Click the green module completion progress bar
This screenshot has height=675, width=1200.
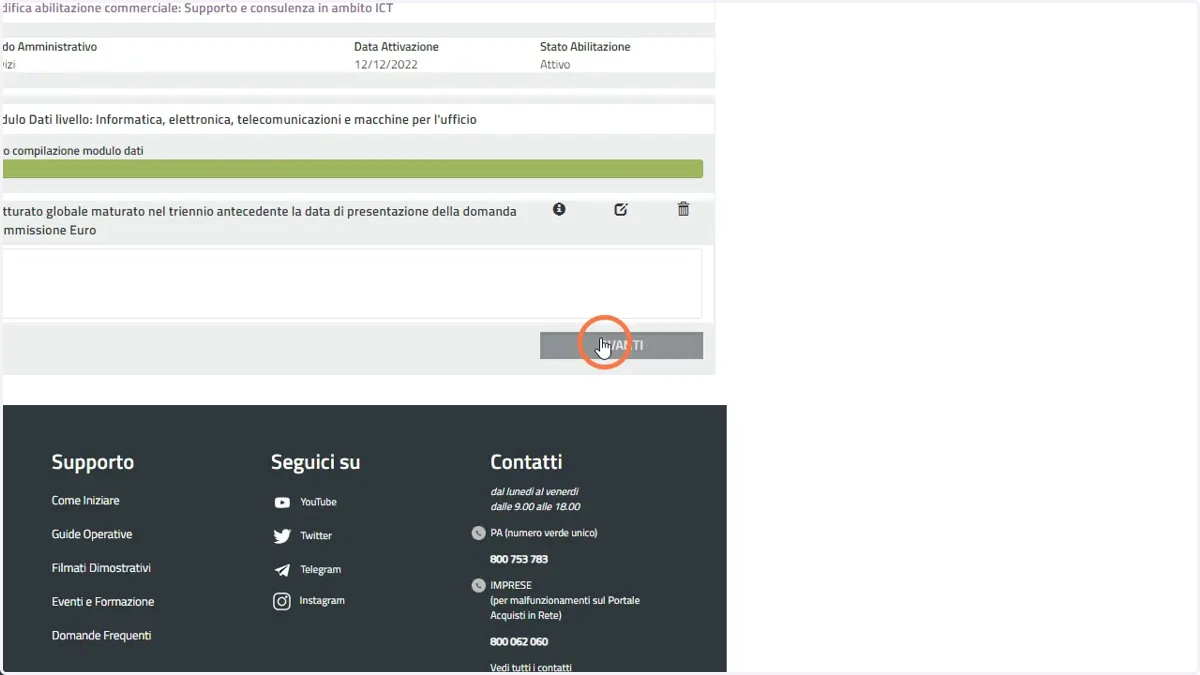pyautogui.click(x=352, y=169)
